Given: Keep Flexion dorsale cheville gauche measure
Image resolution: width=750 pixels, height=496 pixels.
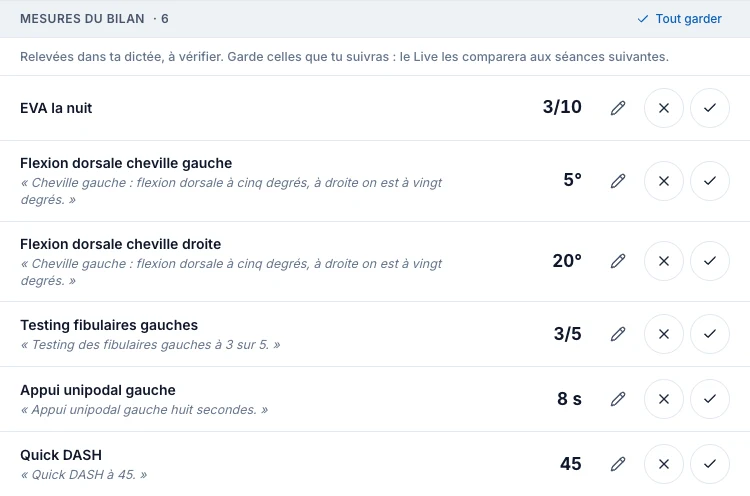Looking at the screenshot, I should 709,181.
